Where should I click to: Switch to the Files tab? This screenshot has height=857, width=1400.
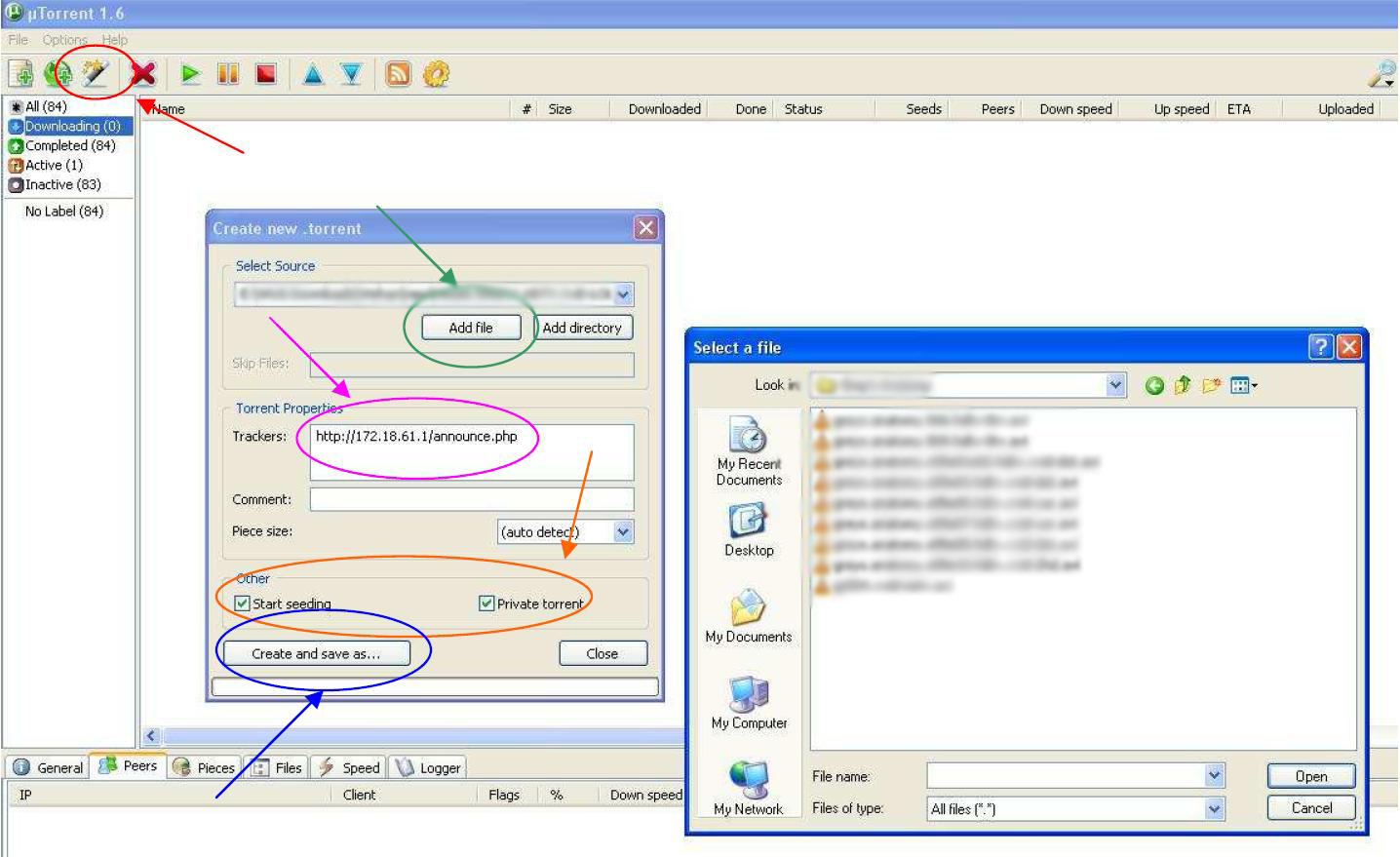(x=277, y=767)
